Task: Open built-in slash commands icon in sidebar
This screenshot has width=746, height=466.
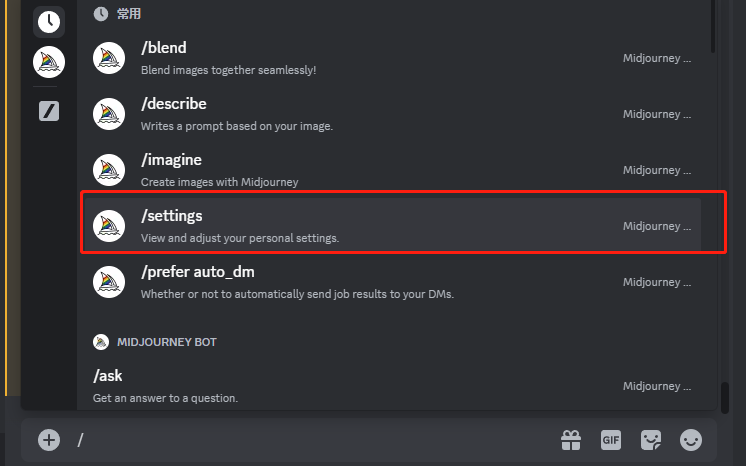Action: [49, 111]
